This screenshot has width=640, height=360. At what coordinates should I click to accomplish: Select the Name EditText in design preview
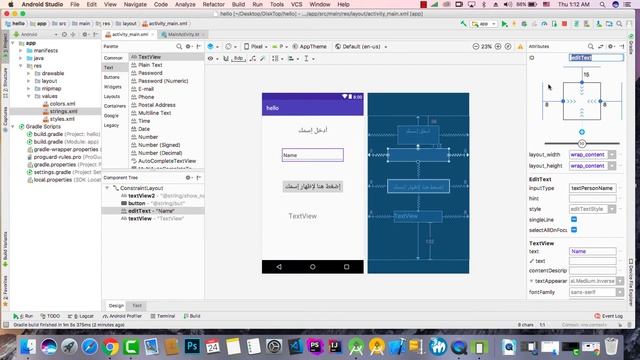[313, 155]
